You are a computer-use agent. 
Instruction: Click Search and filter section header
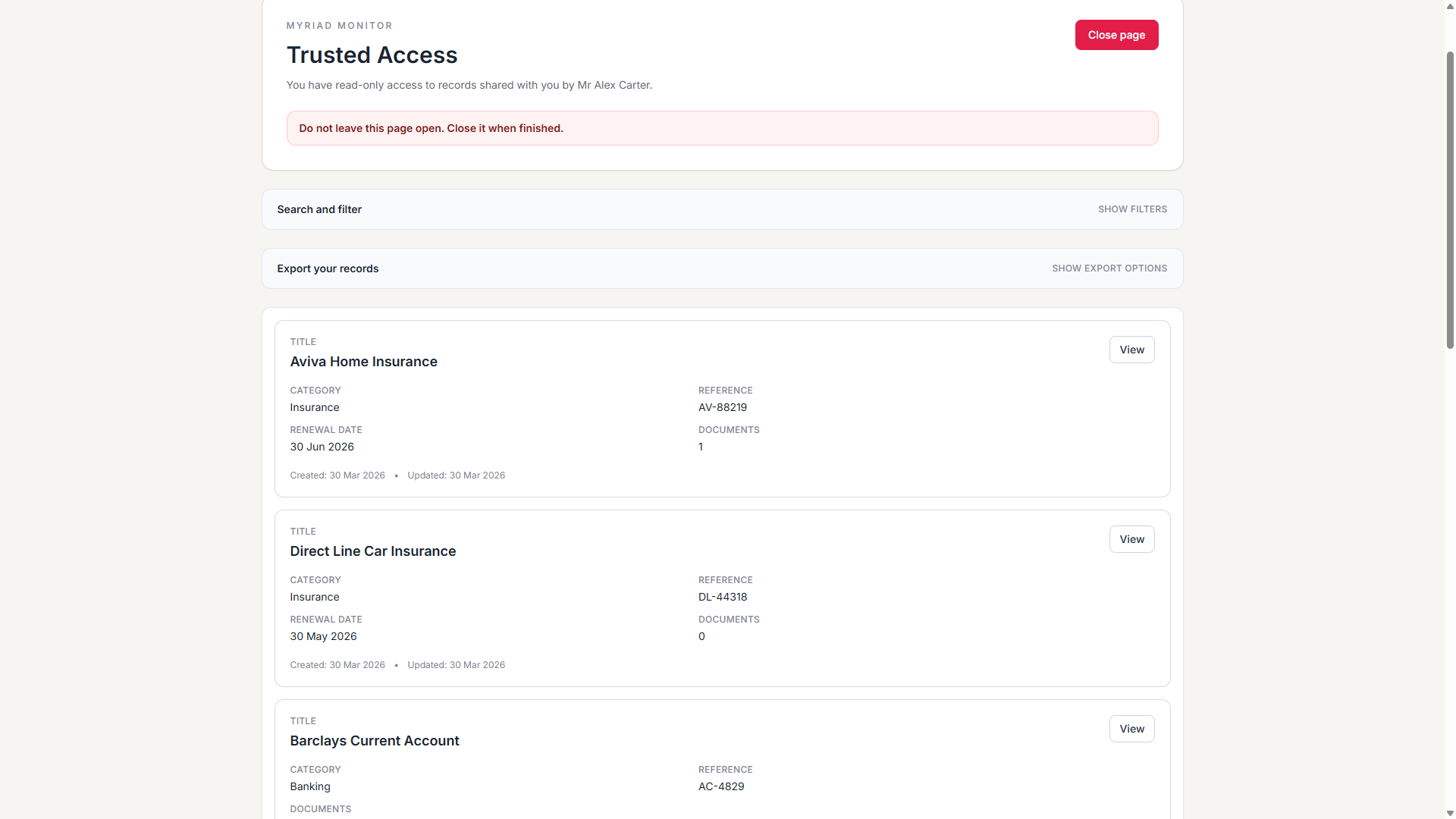318,209
